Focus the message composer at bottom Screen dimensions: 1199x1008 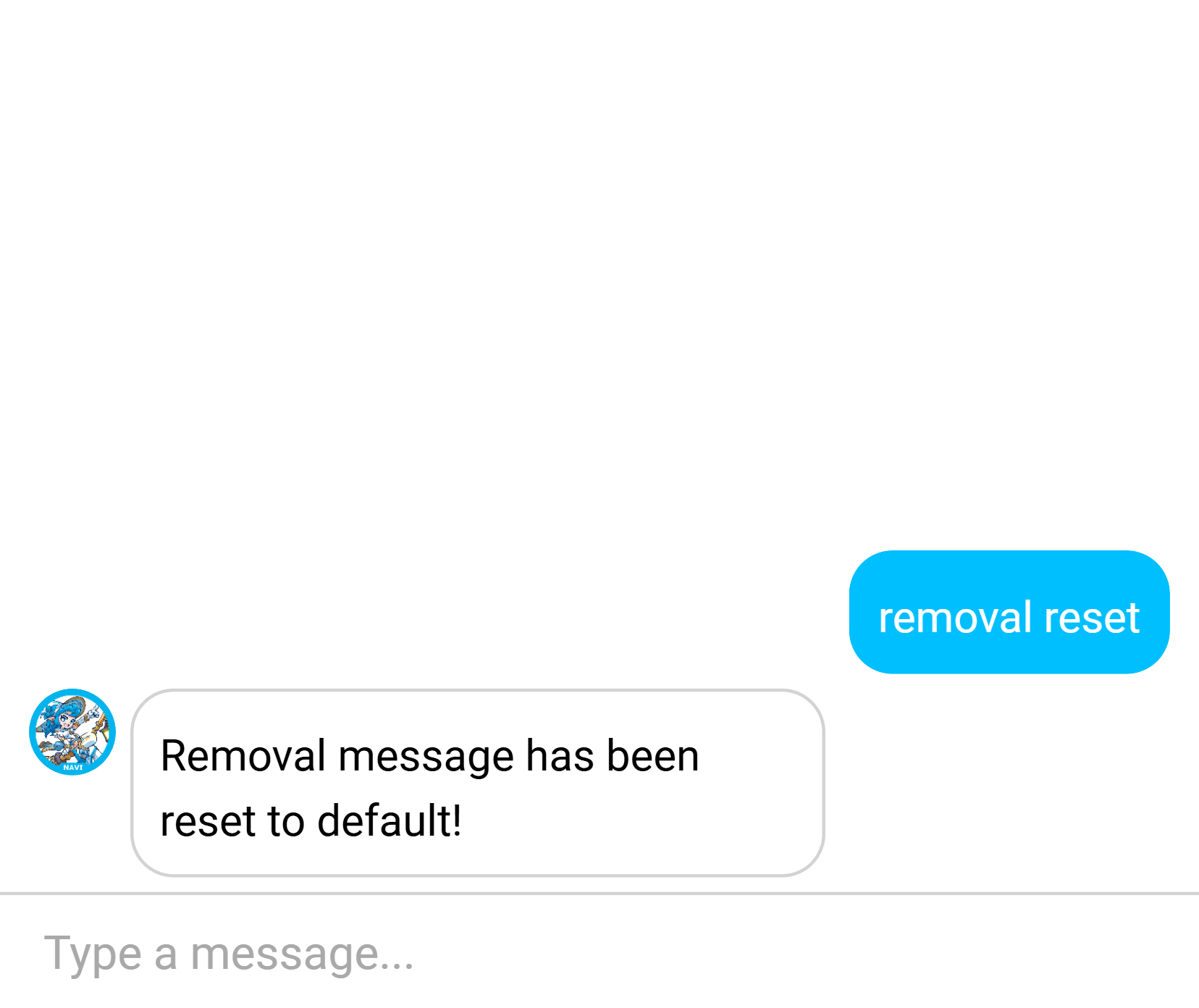coord(599,952)
